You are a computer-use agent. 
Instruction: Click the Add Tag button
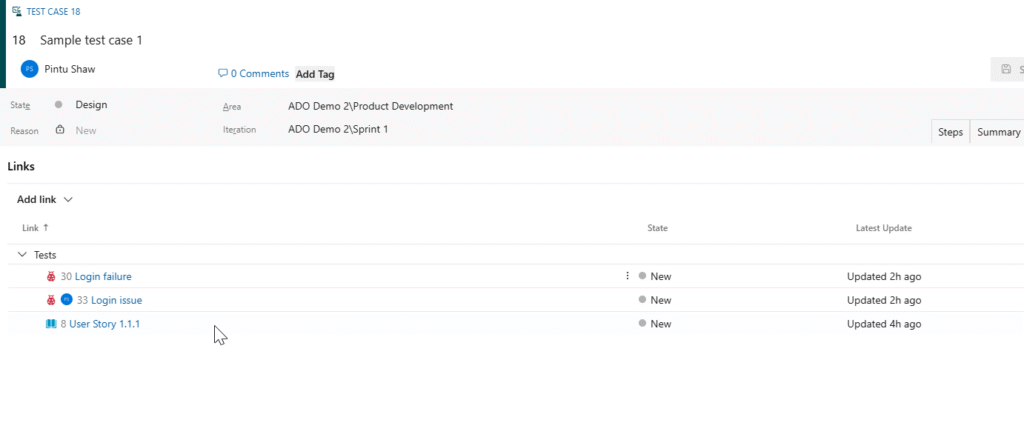click(315, 74)
